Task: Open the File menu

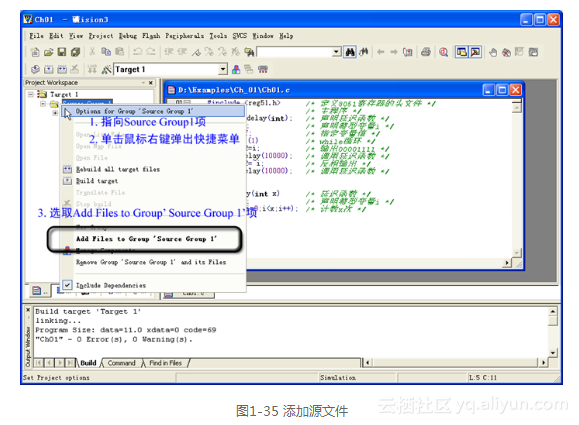Action: pos(36,36)
